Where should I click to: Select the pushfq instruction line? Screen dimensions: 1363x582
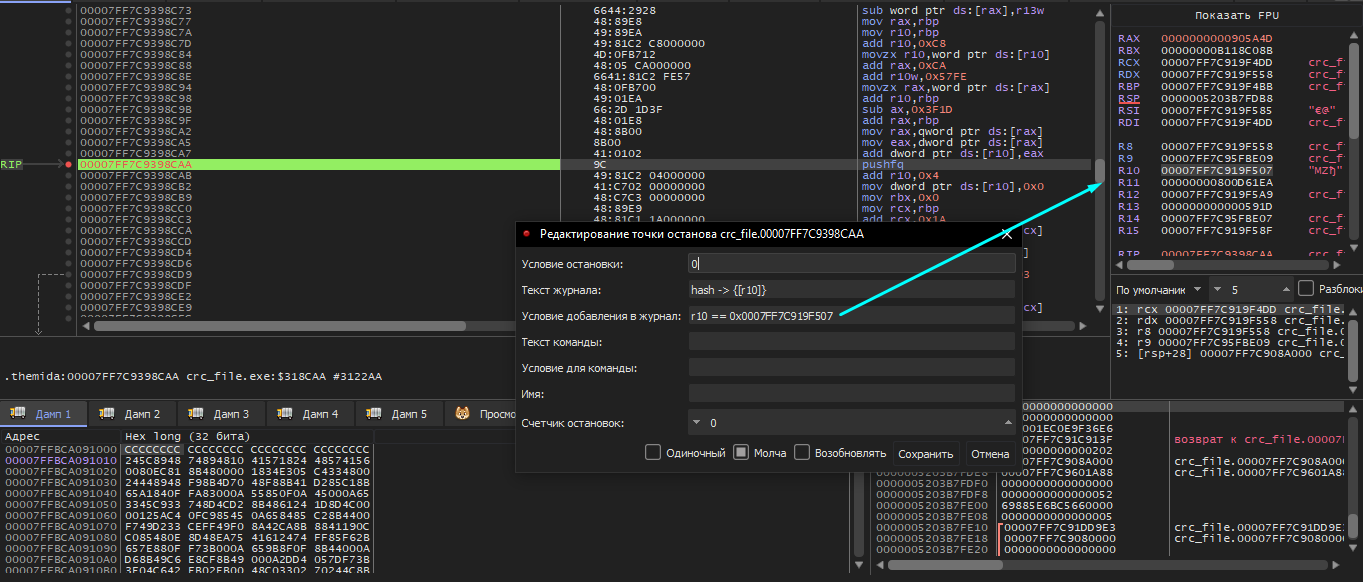882,164
